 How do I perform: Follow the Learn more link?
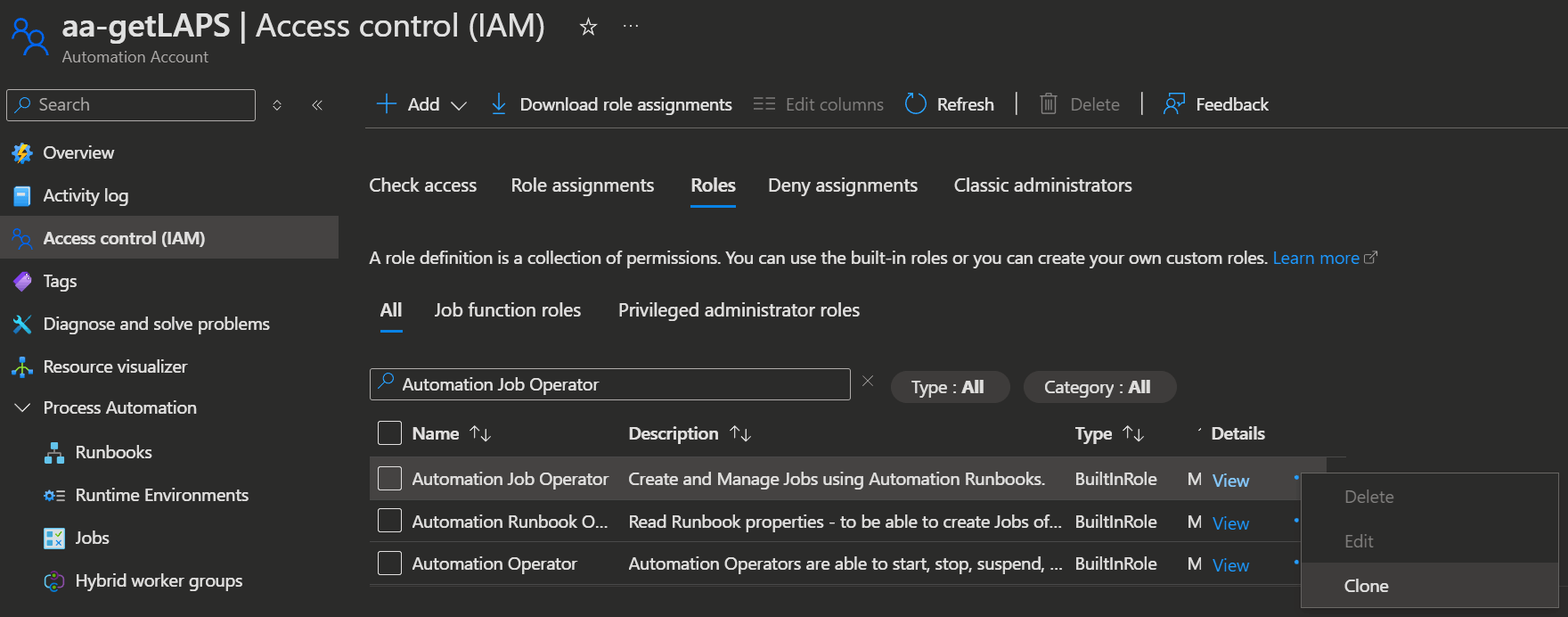1315,258
